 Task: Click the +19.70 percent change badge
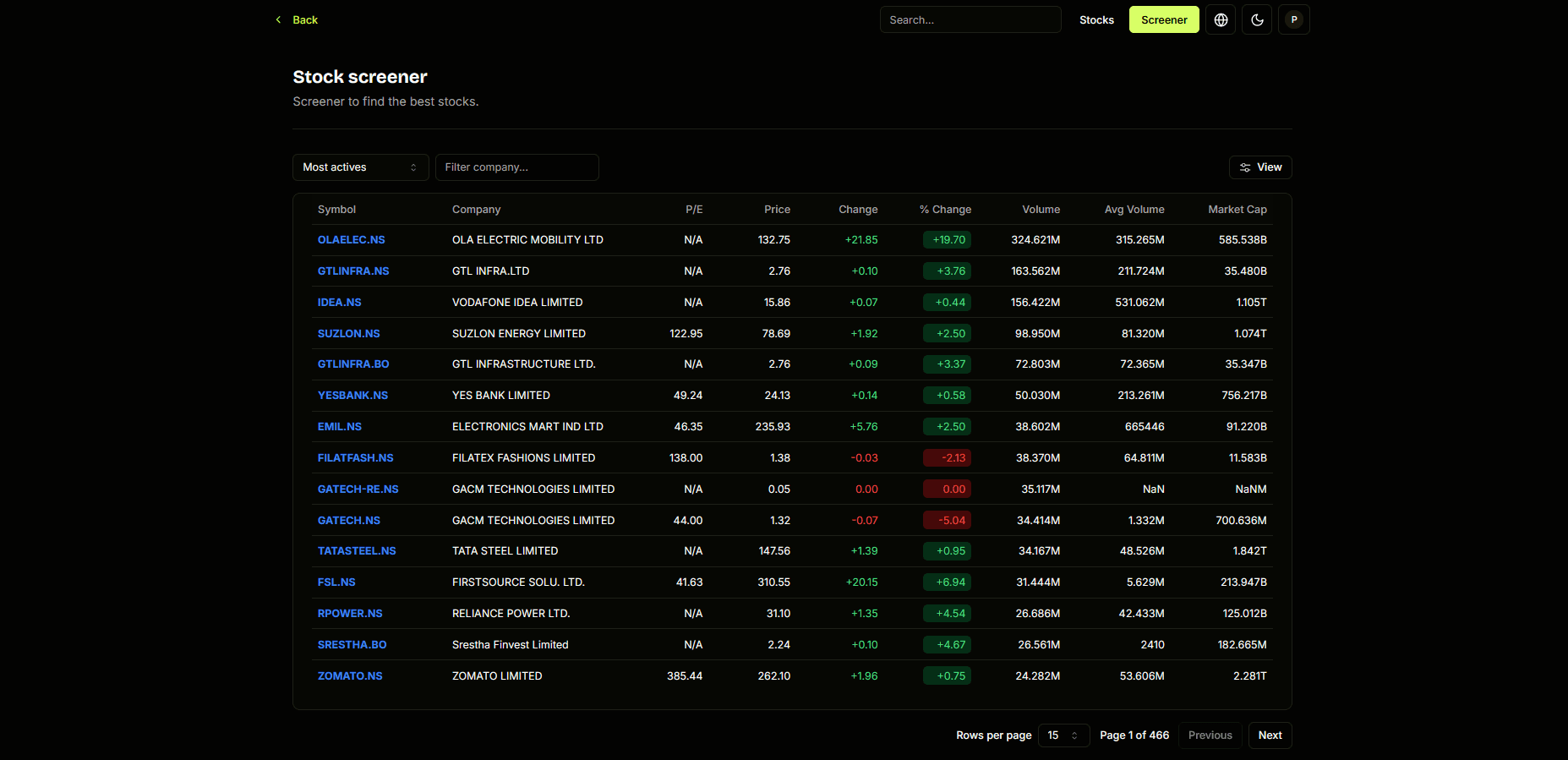[x=947, y=240]
